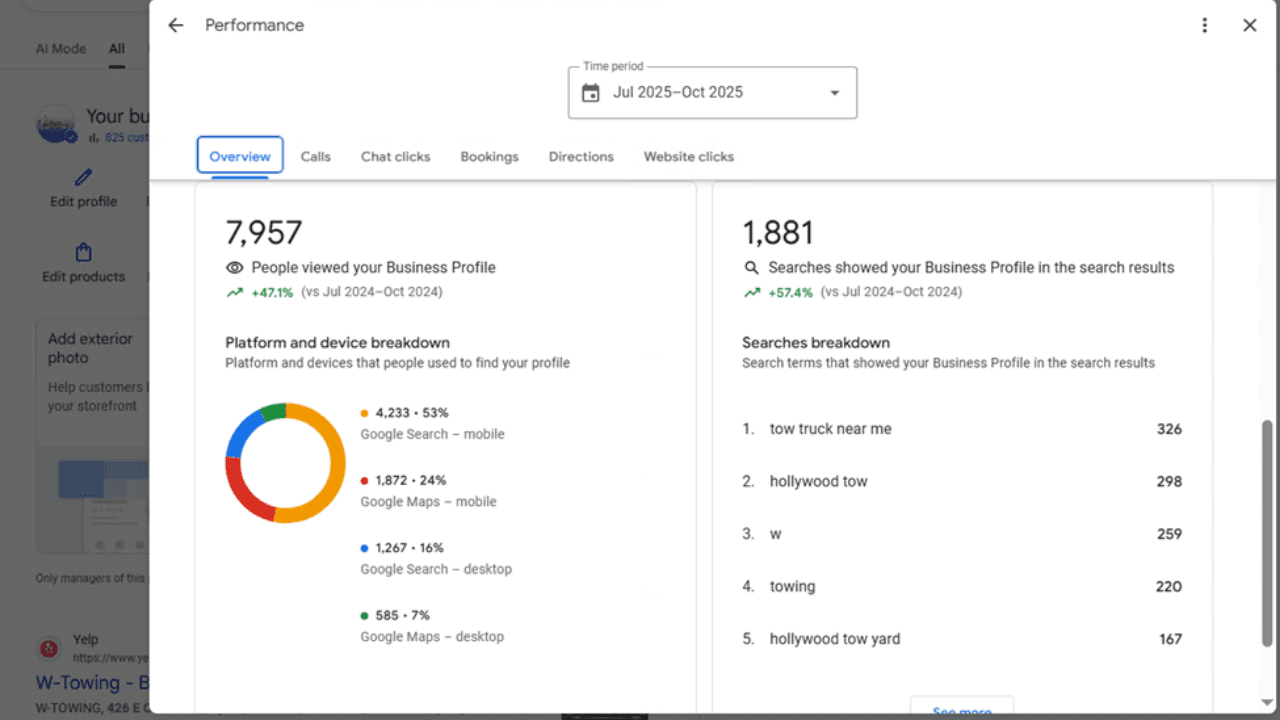1280x720 pixels.
Task: Click the magnifier icon beside searches count
Action: (750, 267)
